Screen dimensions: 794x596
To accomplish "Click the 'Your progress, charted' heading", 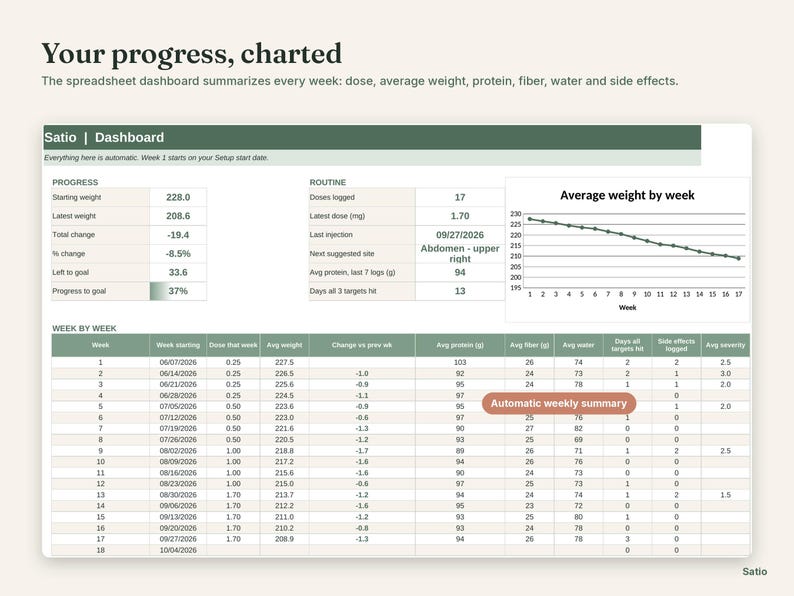I will coord(191,54).
